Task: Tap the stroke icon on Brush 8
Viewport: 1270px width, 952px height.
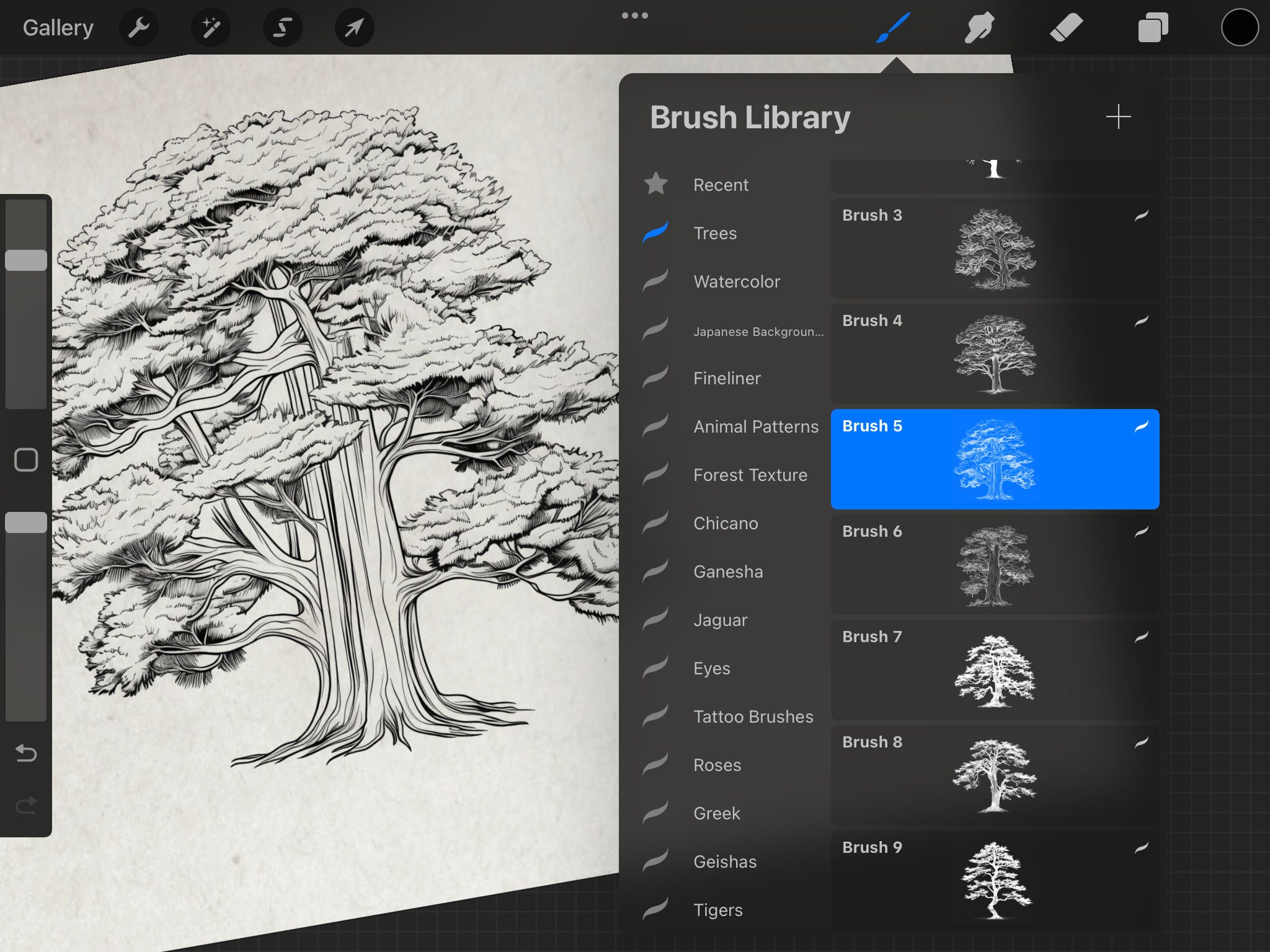Action: (x=1142, y=742)
